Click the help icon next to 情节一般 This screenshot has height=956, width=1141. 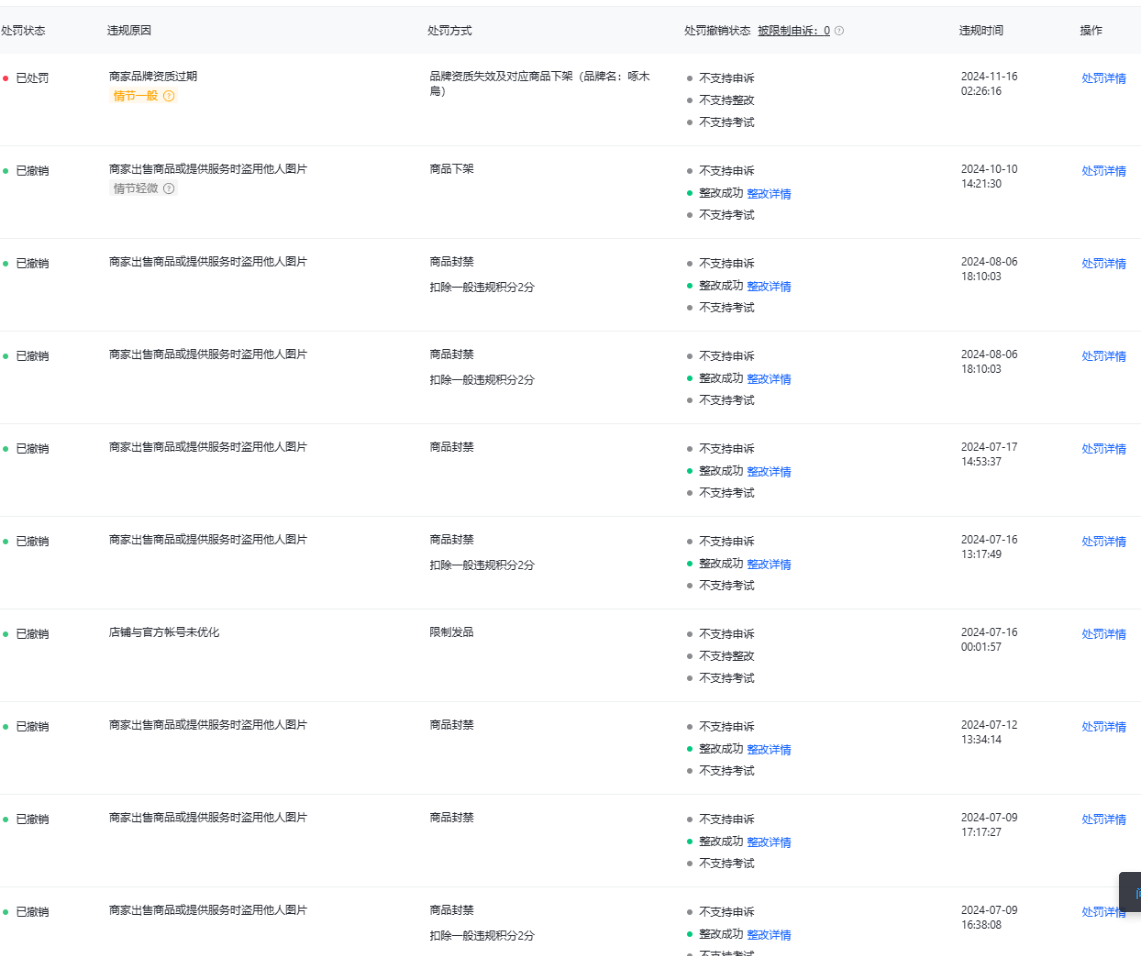click(169, 96)
